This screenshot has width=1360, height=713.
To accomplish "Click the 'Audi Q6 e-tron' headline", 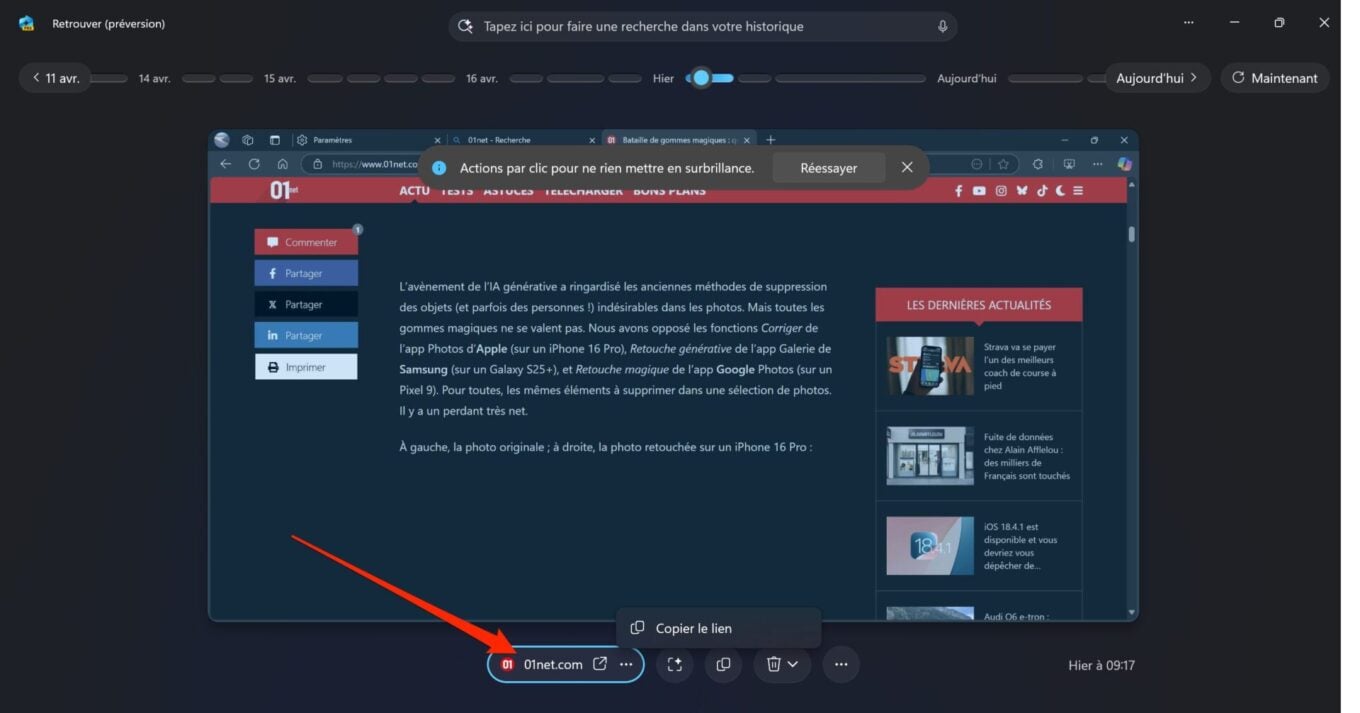I will click(1016, 616).
